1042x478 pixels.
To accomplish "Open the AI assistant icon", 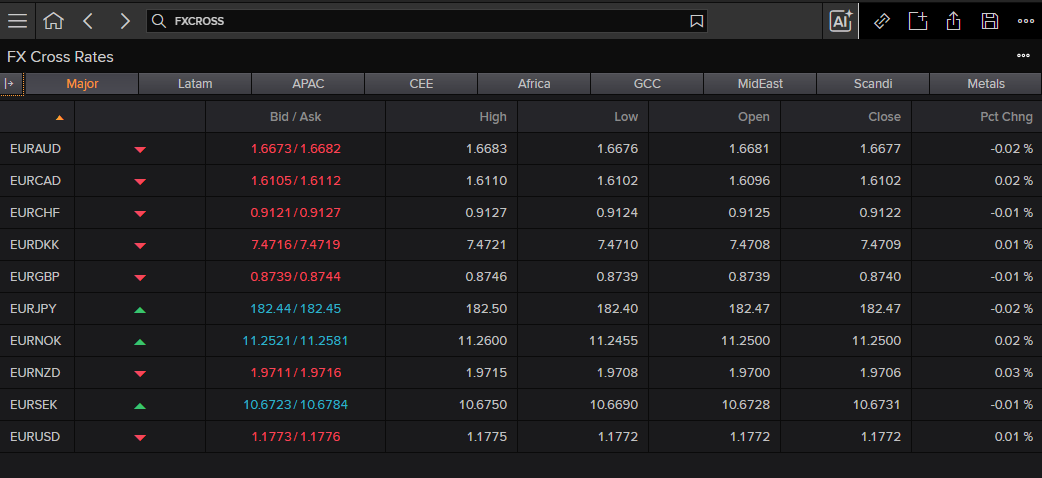I will point(841,21).
